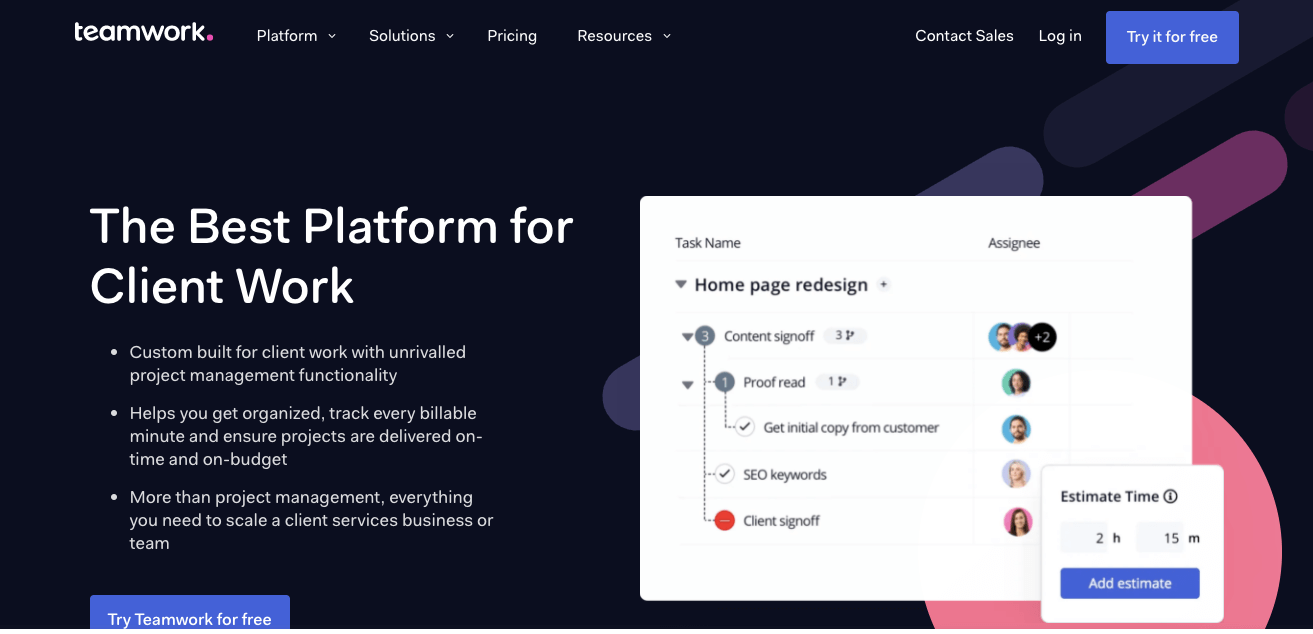This screenshot has width=1313, height=634.
Task: Click The Best Platform for Client Work heading
Action: tap(331, 256)
